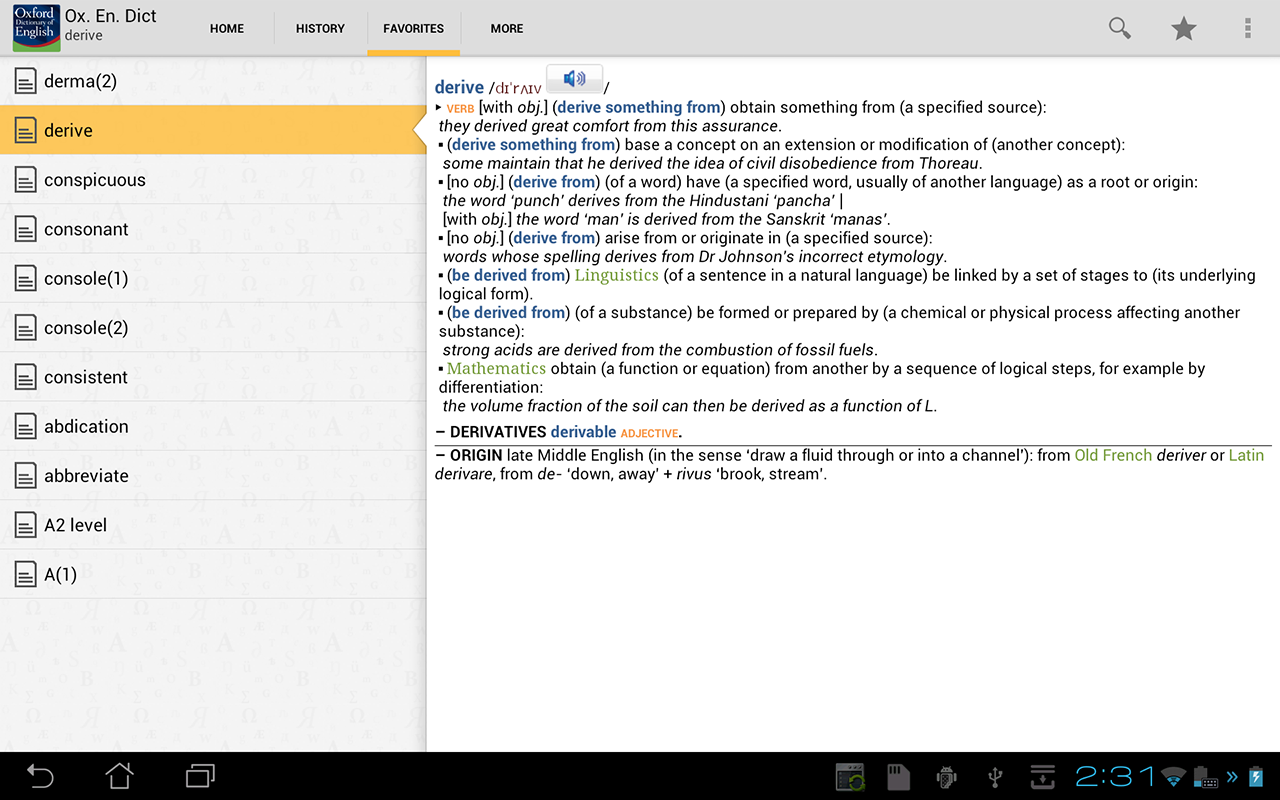Switch to the HISTORY tab

point(319,28)
